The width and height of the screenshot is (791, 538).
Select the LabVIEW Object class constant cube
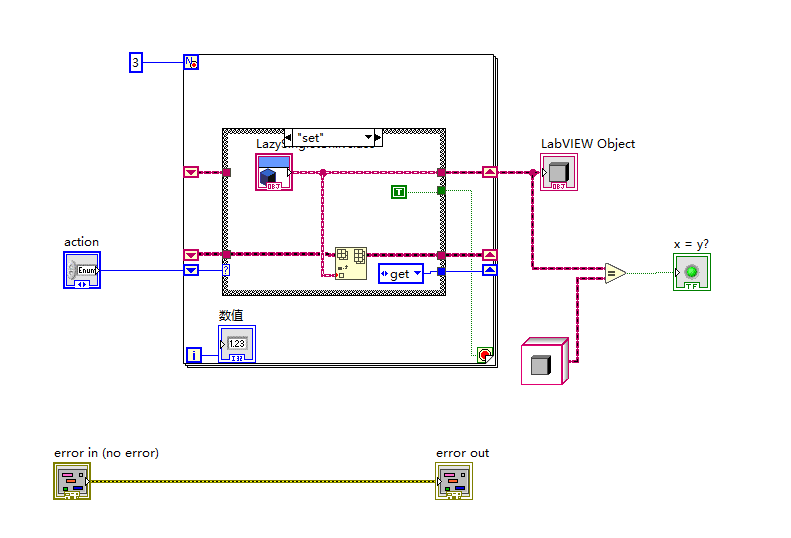[x=545, y=361]
